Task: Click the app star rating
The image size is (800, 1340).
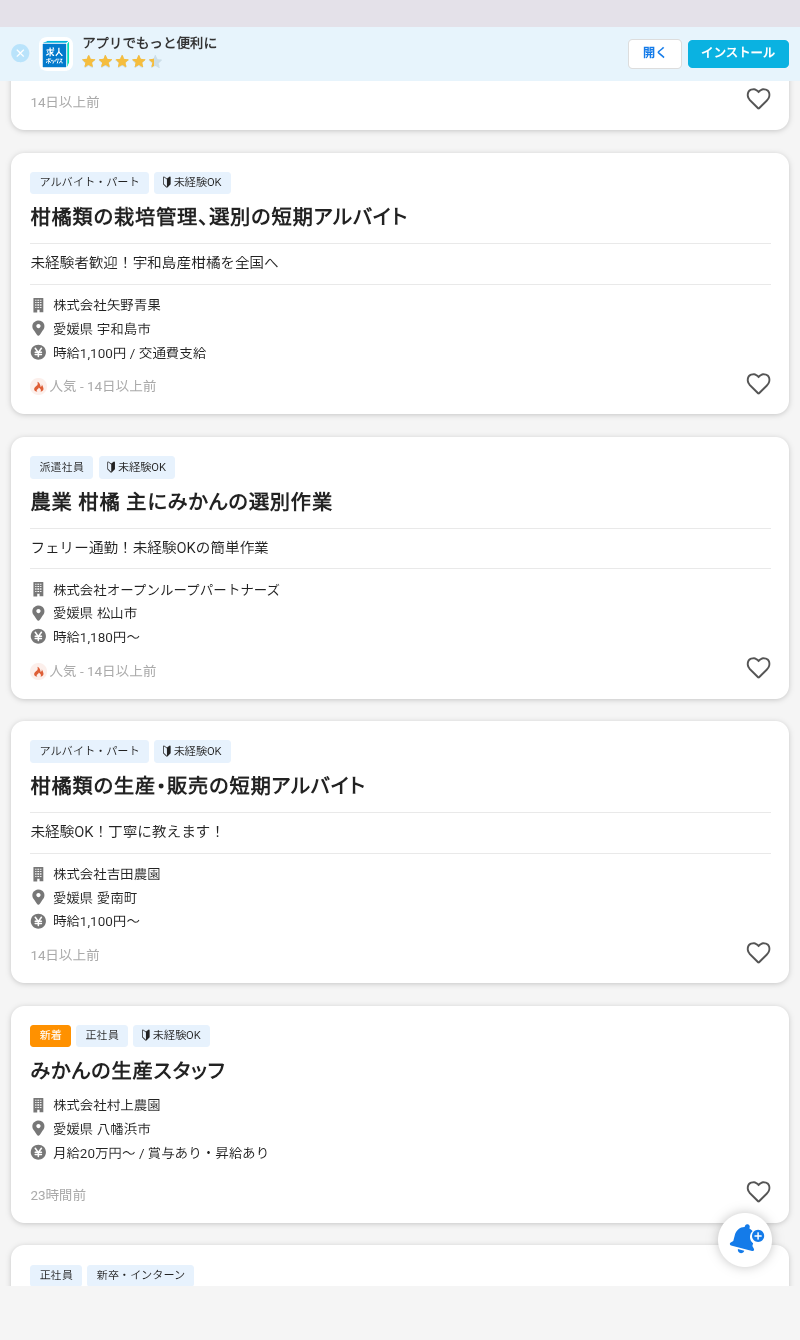Action: point(121,62)
